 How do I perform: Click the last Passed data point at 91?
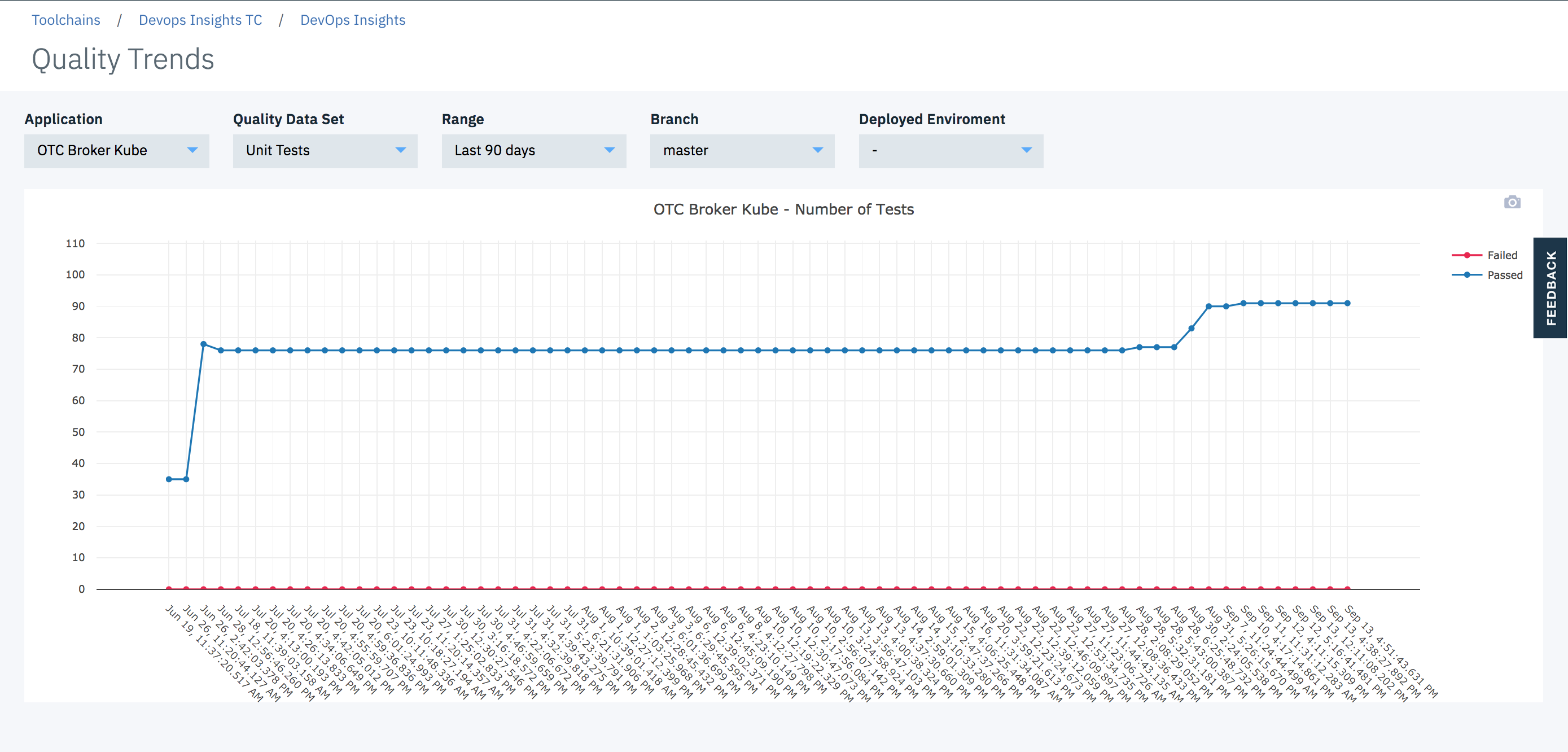(1347, 303)
